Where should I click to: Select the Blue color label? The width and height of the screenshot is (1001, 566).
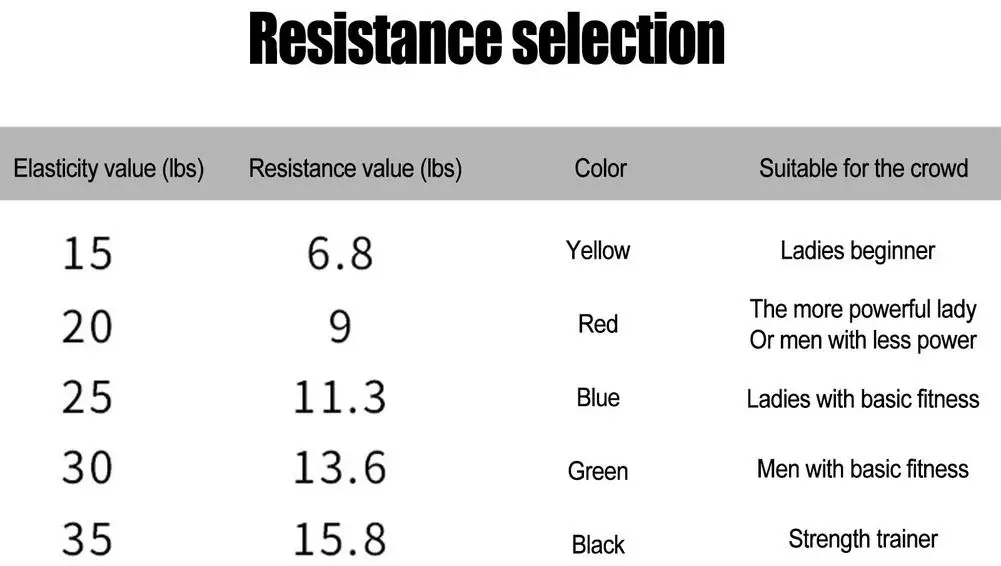[598, 398]
